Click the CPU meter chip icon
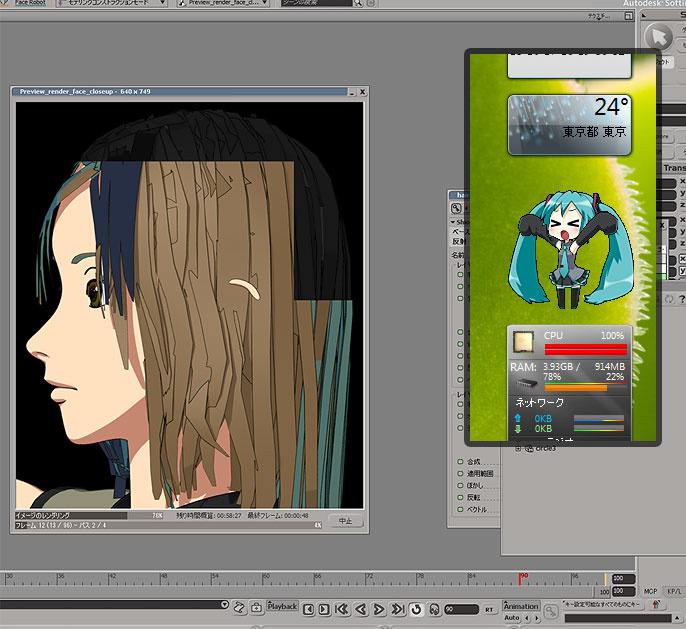This screenshot has height=629, width=686. coord(522,342)
